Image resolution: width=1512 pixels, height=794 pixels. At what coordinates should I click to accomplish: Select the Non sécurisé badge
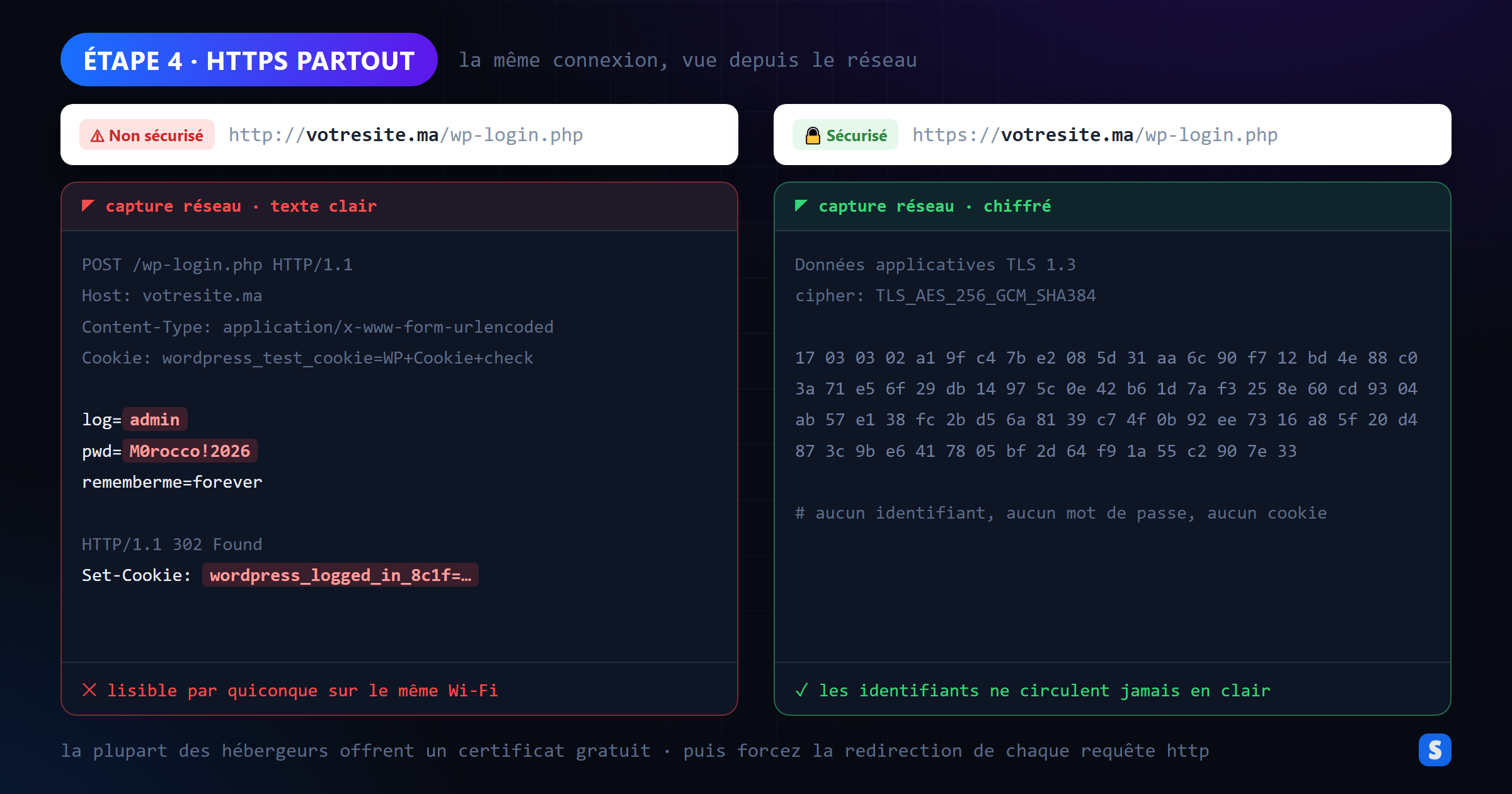[x=147, y=135]
